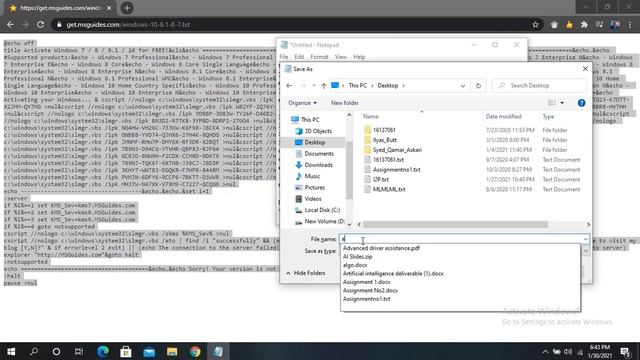The image size is (640, 360).
Task: Sort files by Type column
Action: 548,117
